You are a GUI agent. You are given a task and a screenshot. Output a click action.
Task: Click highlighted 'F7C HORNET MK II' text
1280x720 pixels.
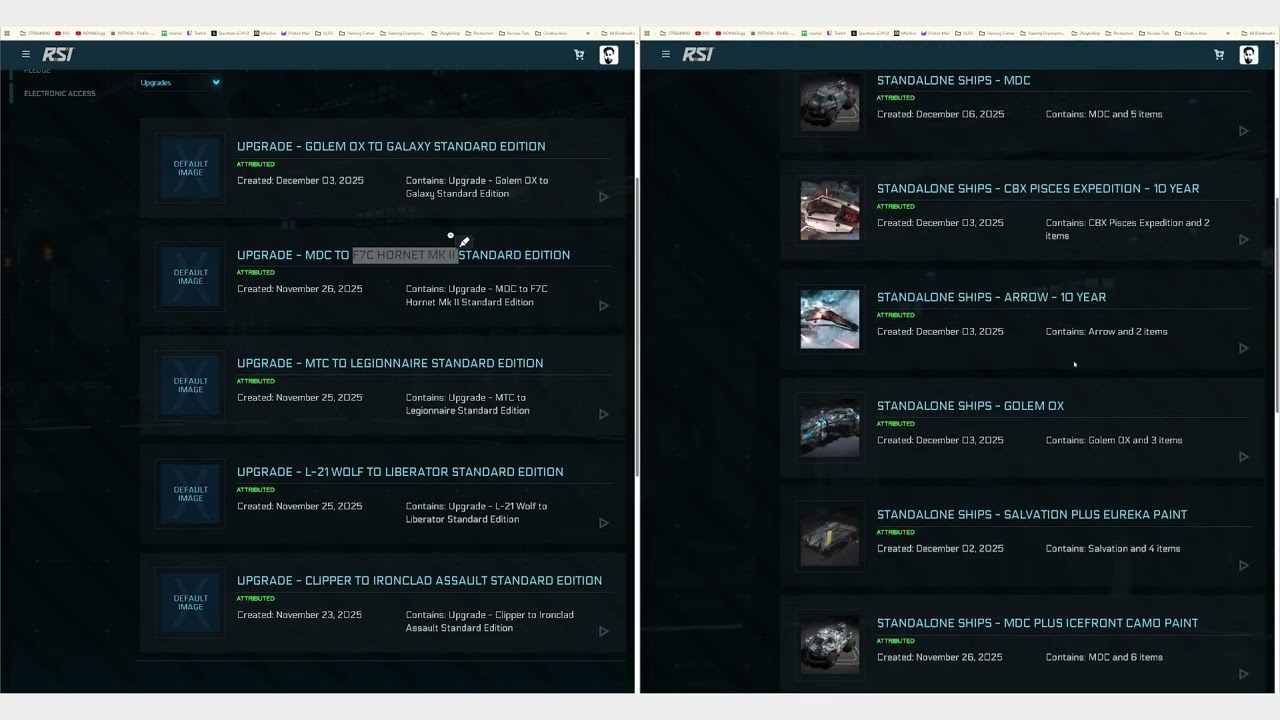[404, 255]
